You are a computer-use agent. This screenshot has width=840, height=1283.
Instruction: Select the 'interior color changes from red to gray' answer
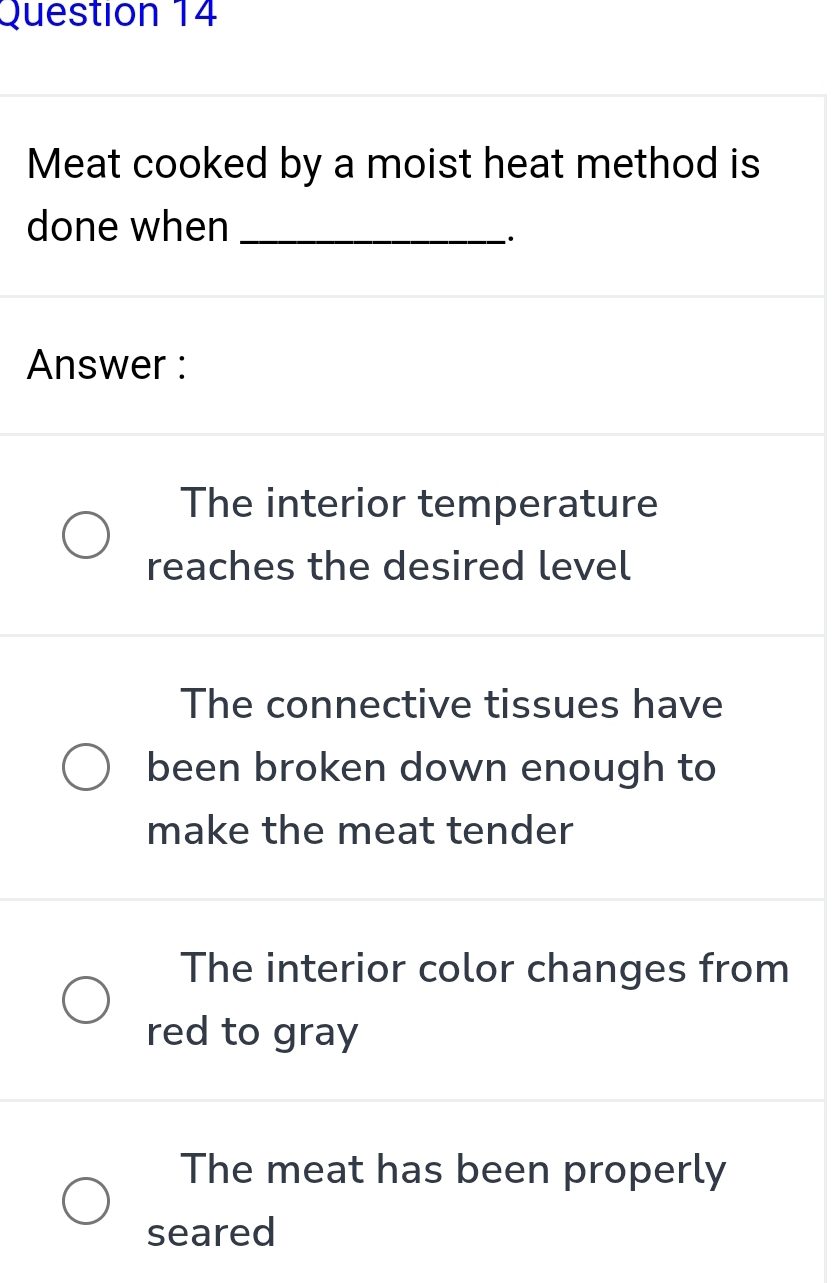point(86,999)
